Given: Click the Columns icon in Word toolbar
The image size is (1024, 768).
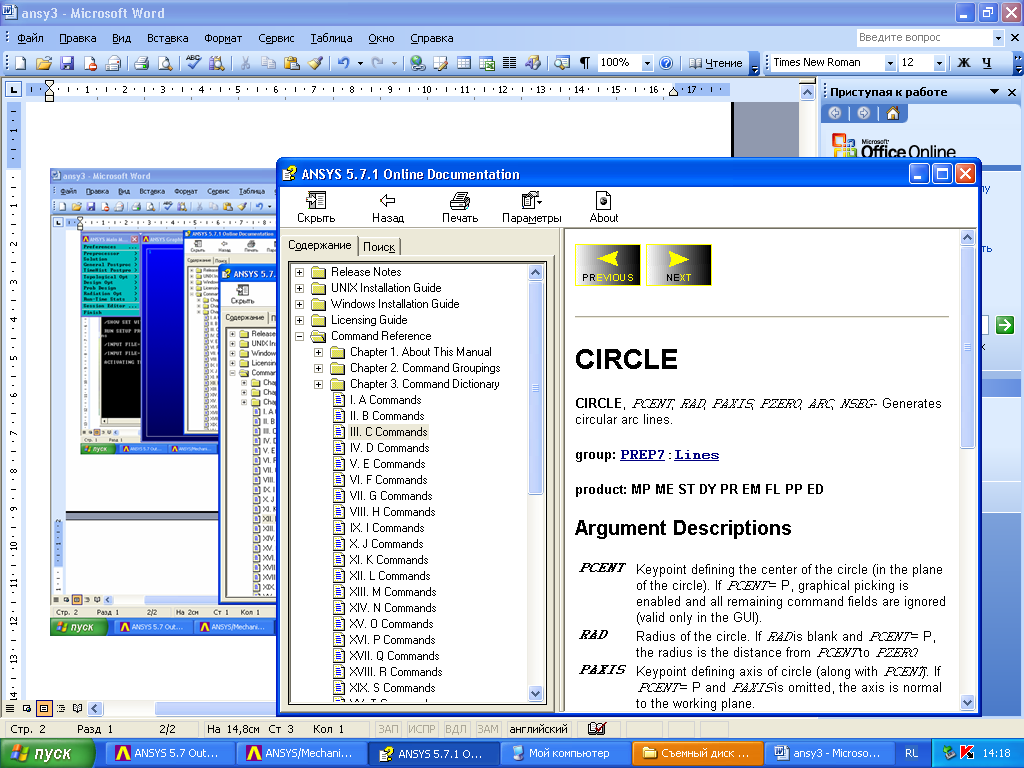Looking at the screenshot, I should (x=509, y=63).
